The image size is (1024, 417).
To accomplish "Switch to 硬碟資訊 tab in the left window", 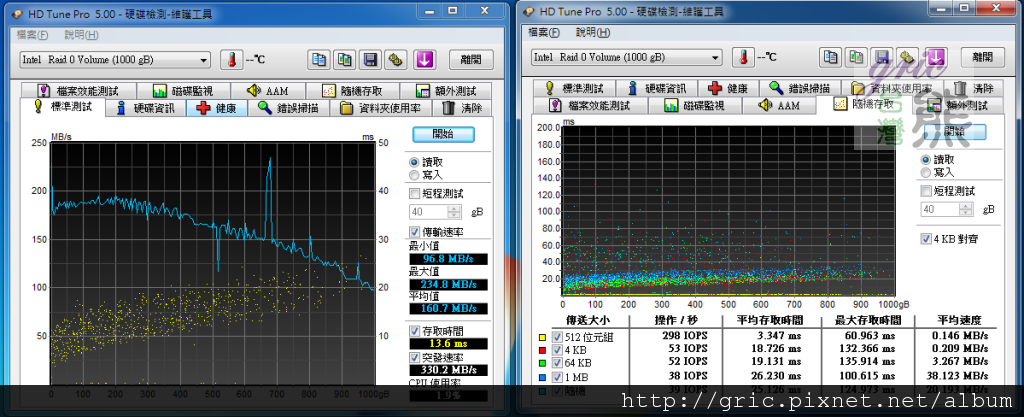I will click(146, 108).
